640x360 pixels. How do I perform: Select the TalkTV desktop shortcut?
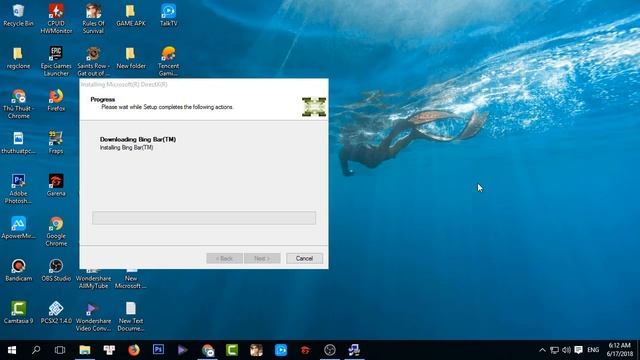point(168,16)
